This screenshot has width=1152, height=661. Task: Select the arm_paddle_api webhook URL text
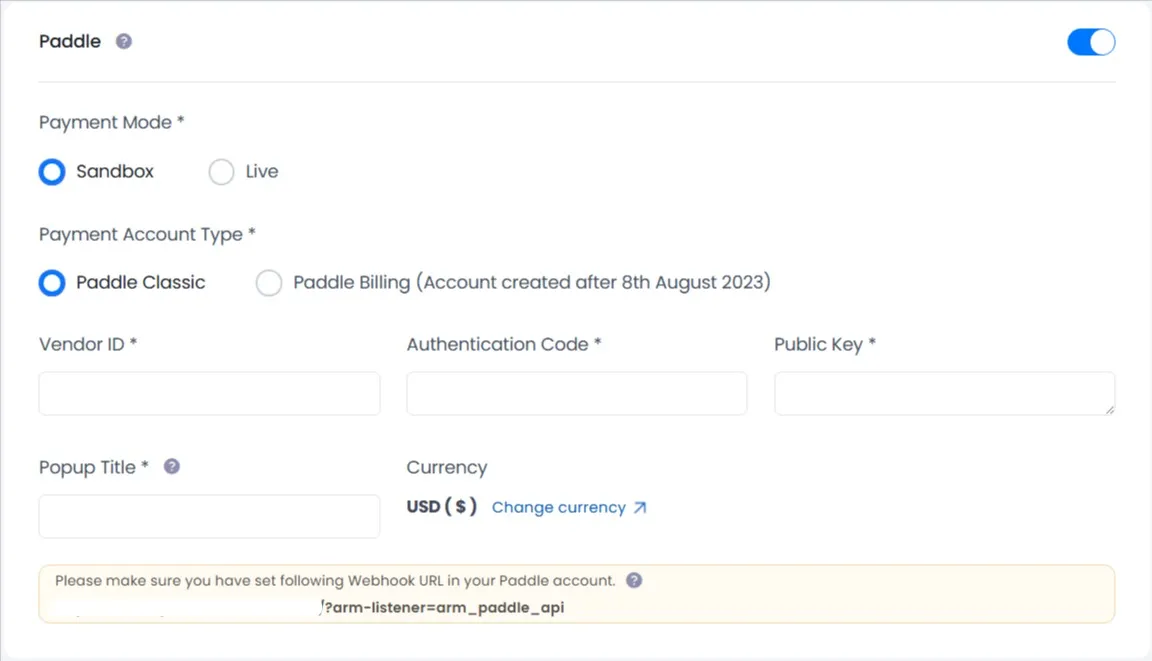(444, 607)
